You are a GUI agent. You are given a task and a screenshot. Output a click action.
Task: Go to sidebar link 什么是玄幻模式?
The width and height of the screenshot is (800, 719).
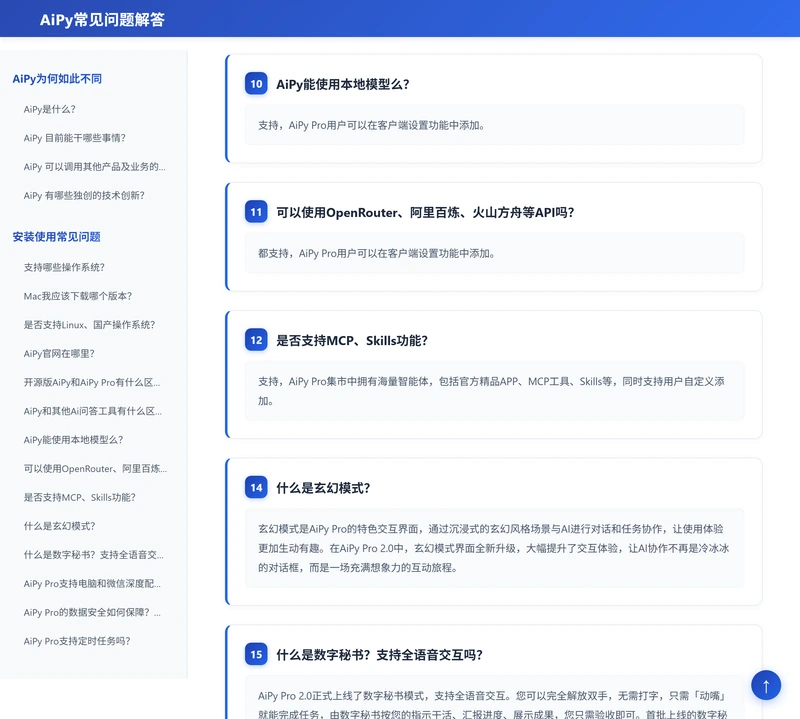59,526
